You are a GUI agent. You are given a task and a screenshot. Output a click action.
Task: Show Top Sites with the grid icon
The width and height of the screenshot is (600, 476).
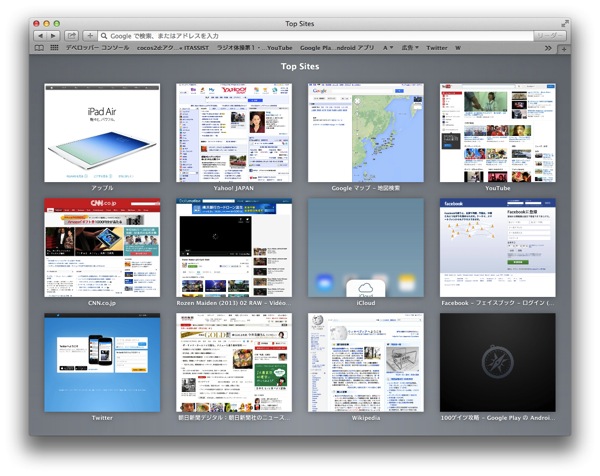pyautogui.click(x=54, y=48)
